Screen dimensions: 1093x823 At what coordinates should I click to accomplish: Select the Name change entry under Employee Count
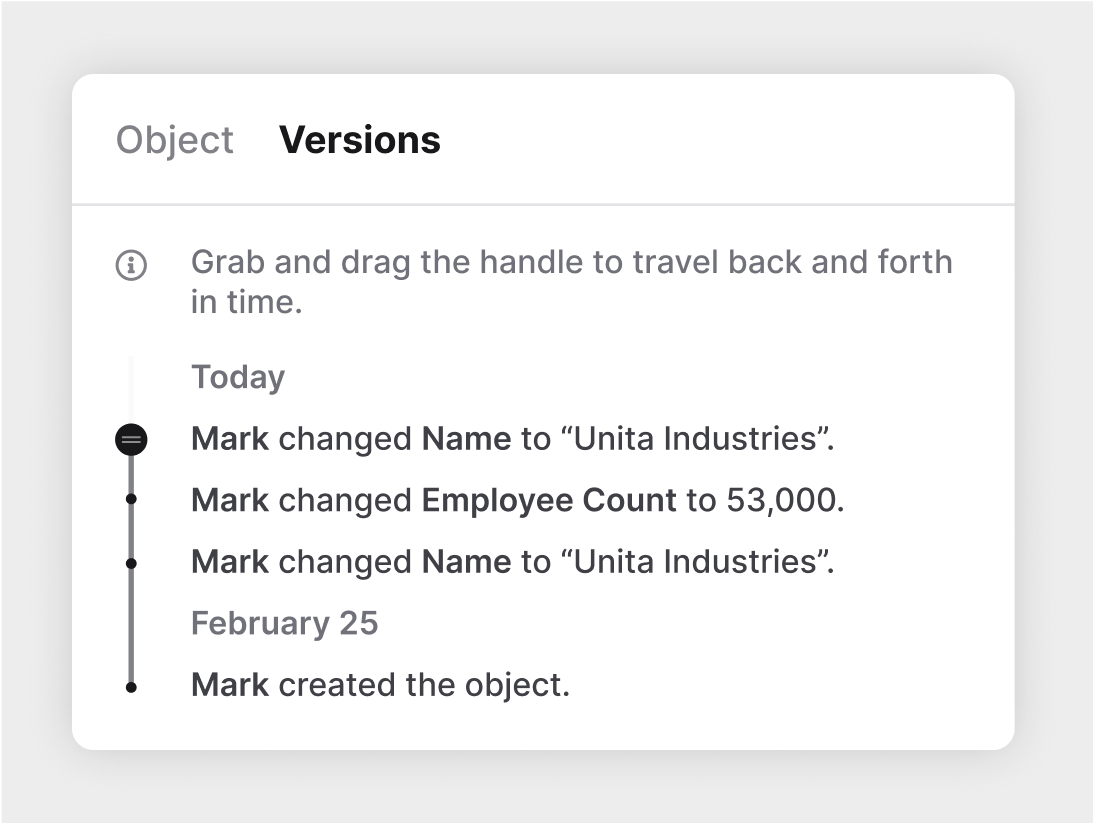(x=512, y=562)
